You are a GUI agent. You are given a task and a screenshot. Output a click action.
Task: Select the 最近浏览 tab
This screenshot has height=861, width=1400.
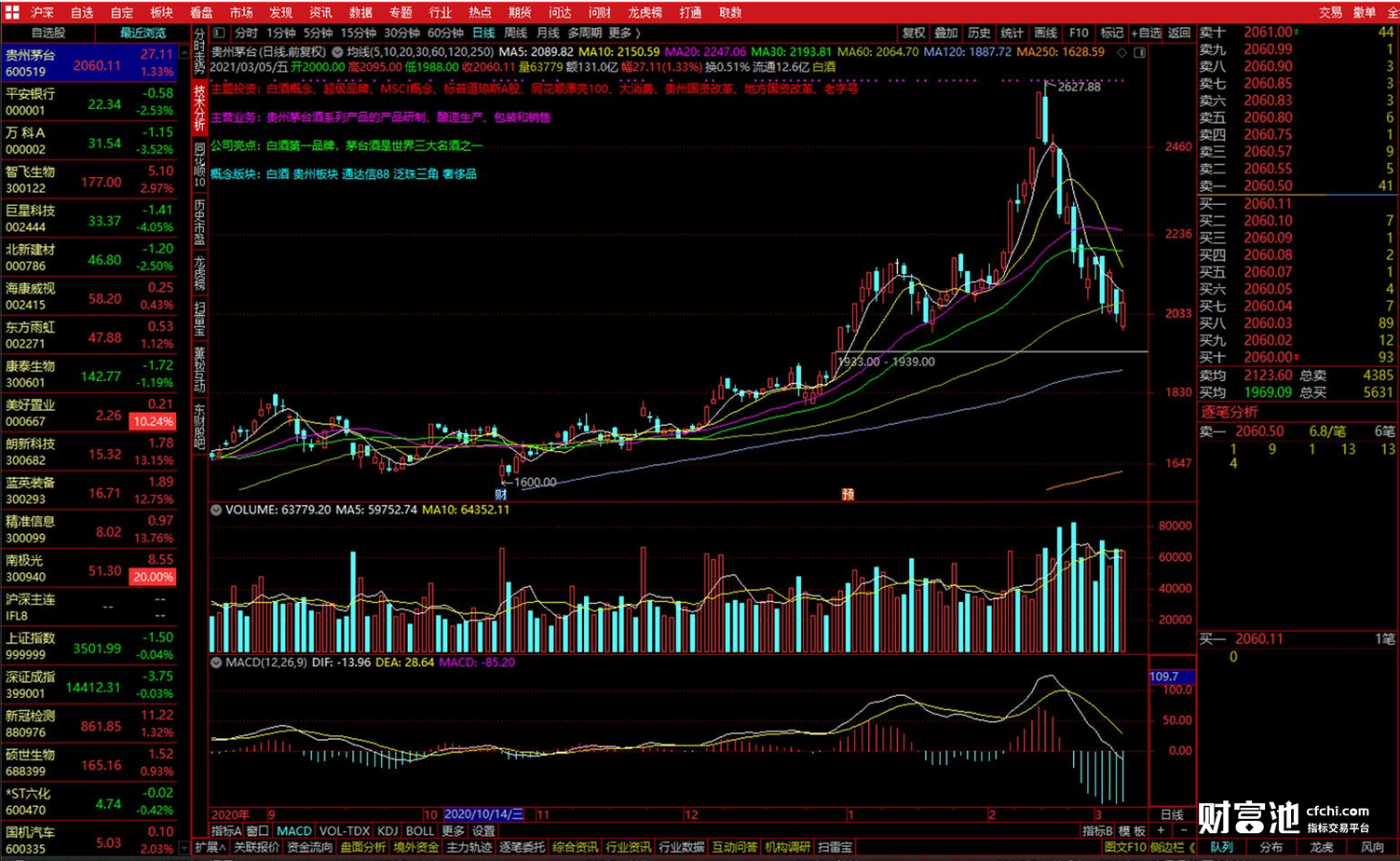point(143,33)
